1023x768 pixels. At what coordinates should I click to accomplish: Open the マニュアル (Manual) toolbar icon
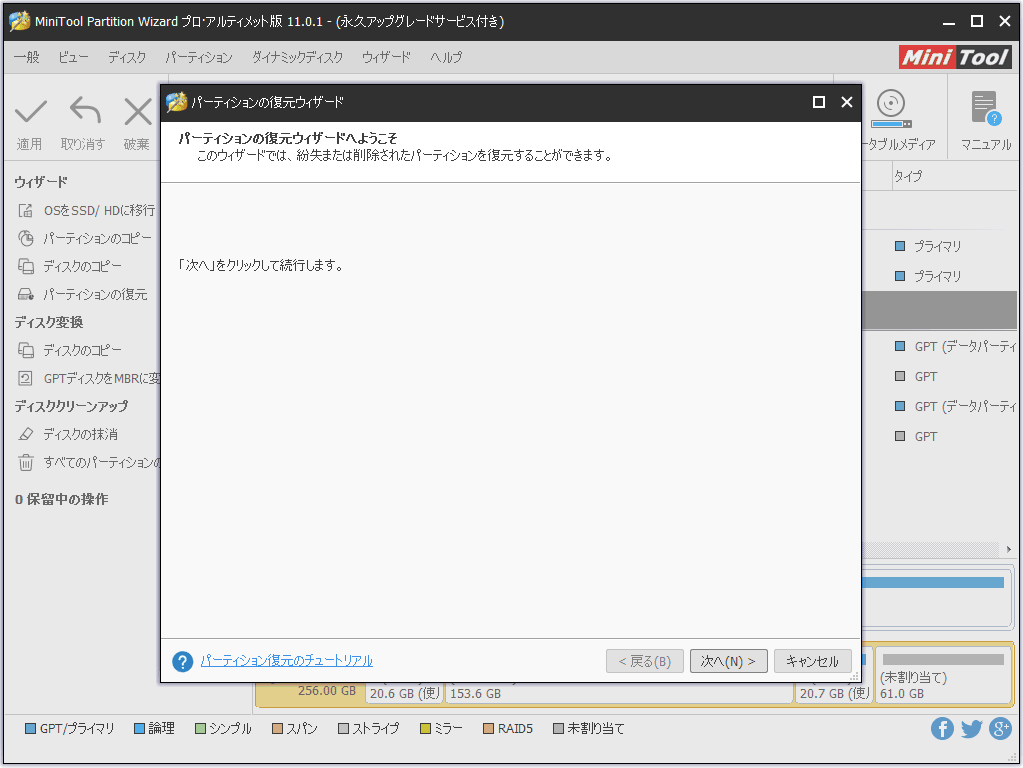[x=985, y=109]
